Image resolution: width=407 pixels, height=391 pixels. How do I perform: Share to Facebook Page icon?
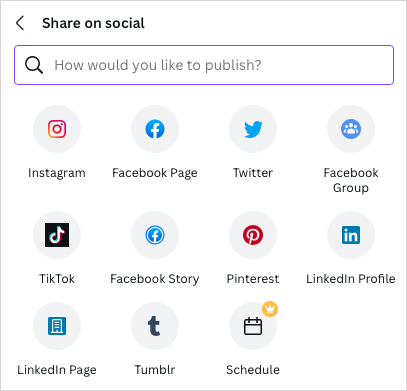point(155,129)
